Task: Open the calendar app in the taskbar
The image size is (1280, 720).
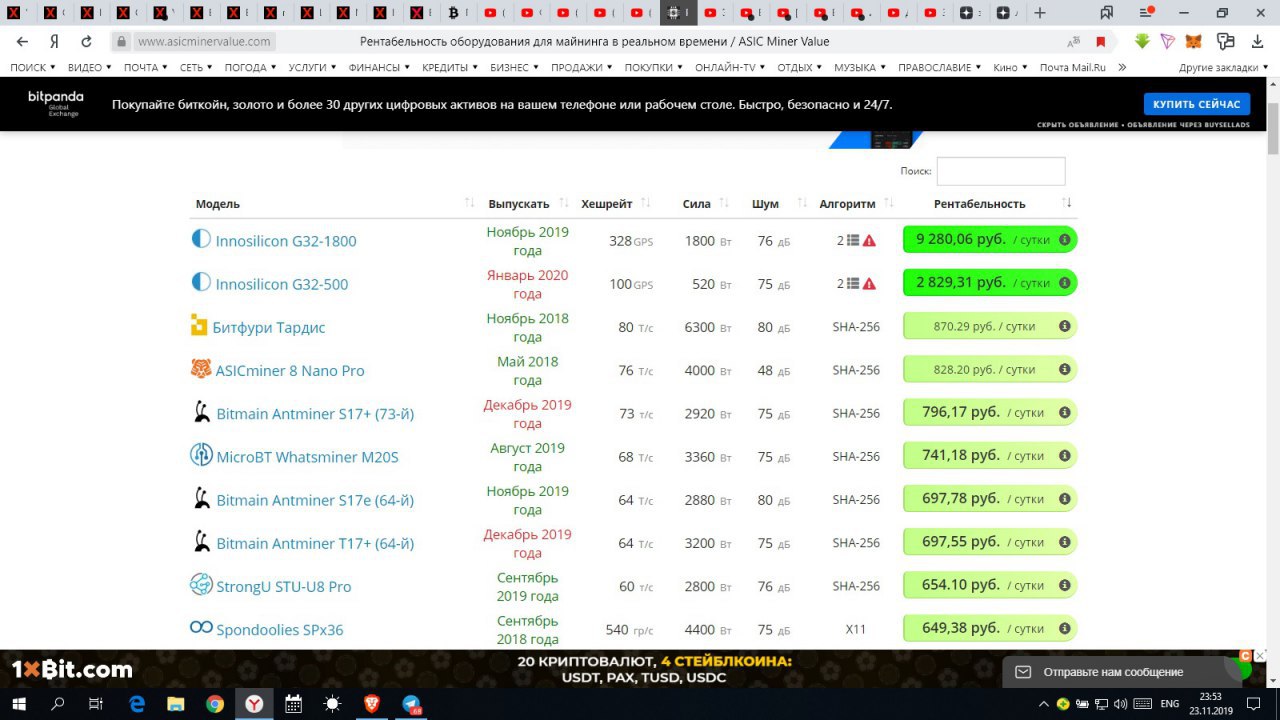Action: tap(293, 703)
